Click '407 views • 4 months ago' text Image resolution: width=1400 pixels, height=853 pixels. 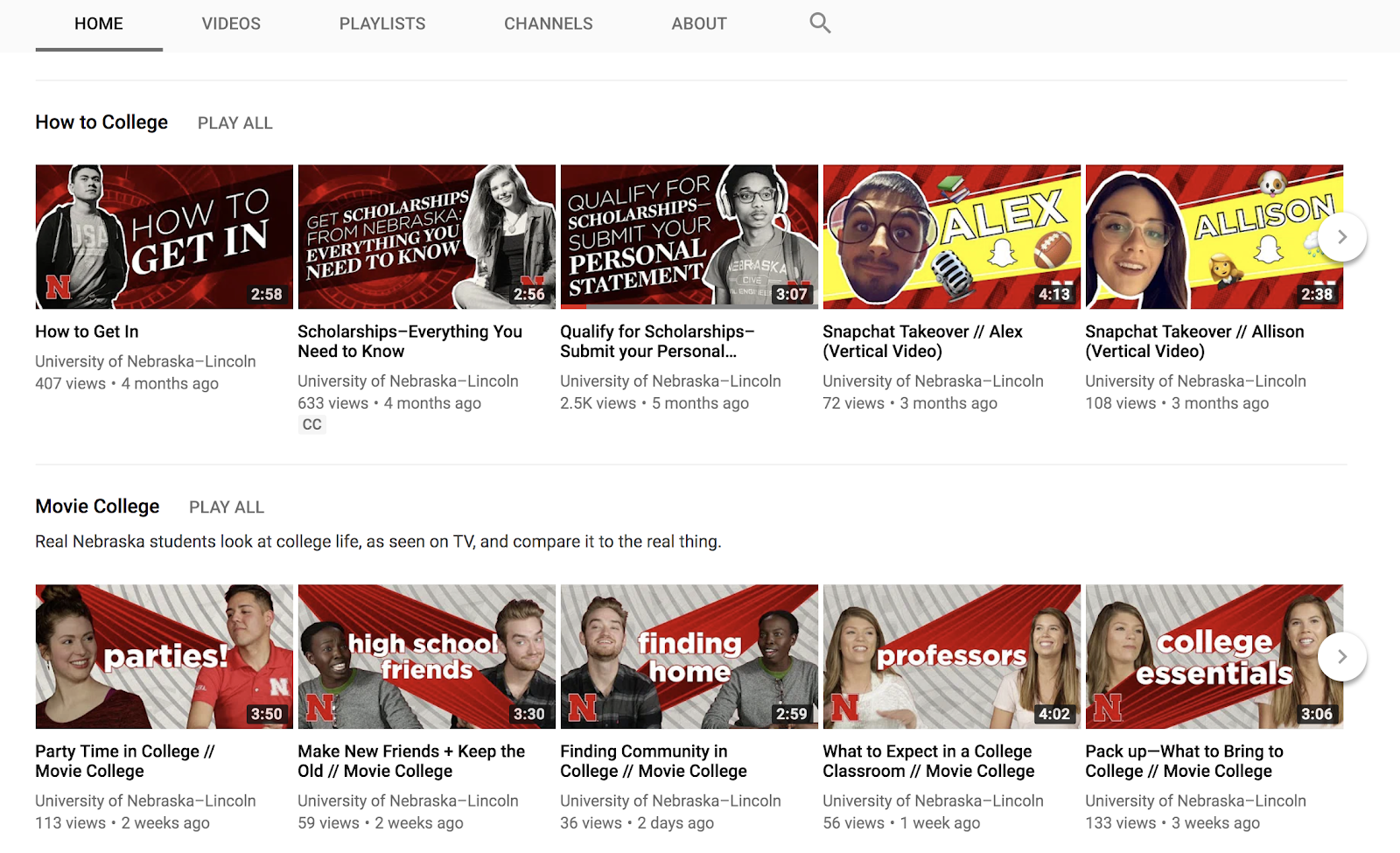click(x=127, y=383)
